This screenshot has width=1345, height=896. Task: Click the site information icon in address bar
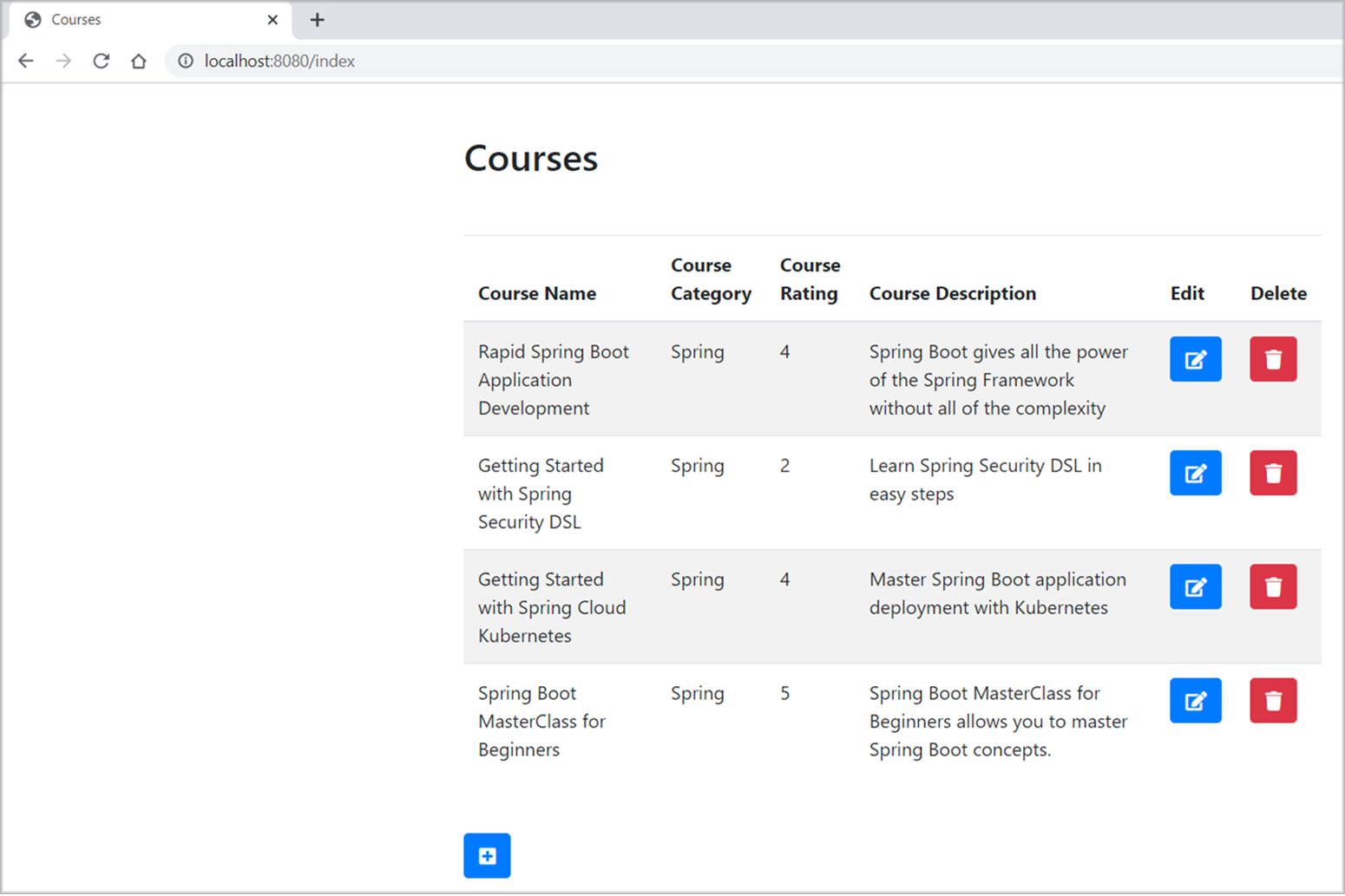[x=185, y=61]
